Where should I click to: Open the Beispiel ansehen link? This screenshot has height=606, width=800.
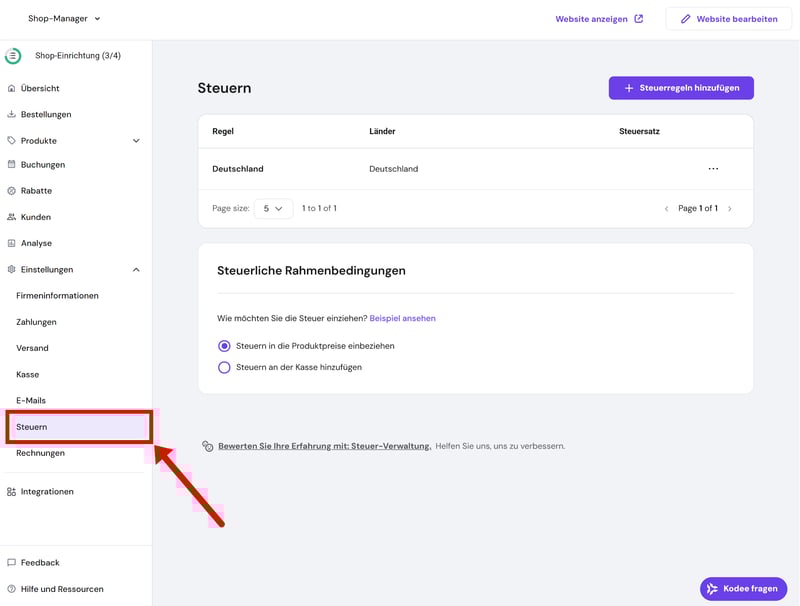click(402, 318)
